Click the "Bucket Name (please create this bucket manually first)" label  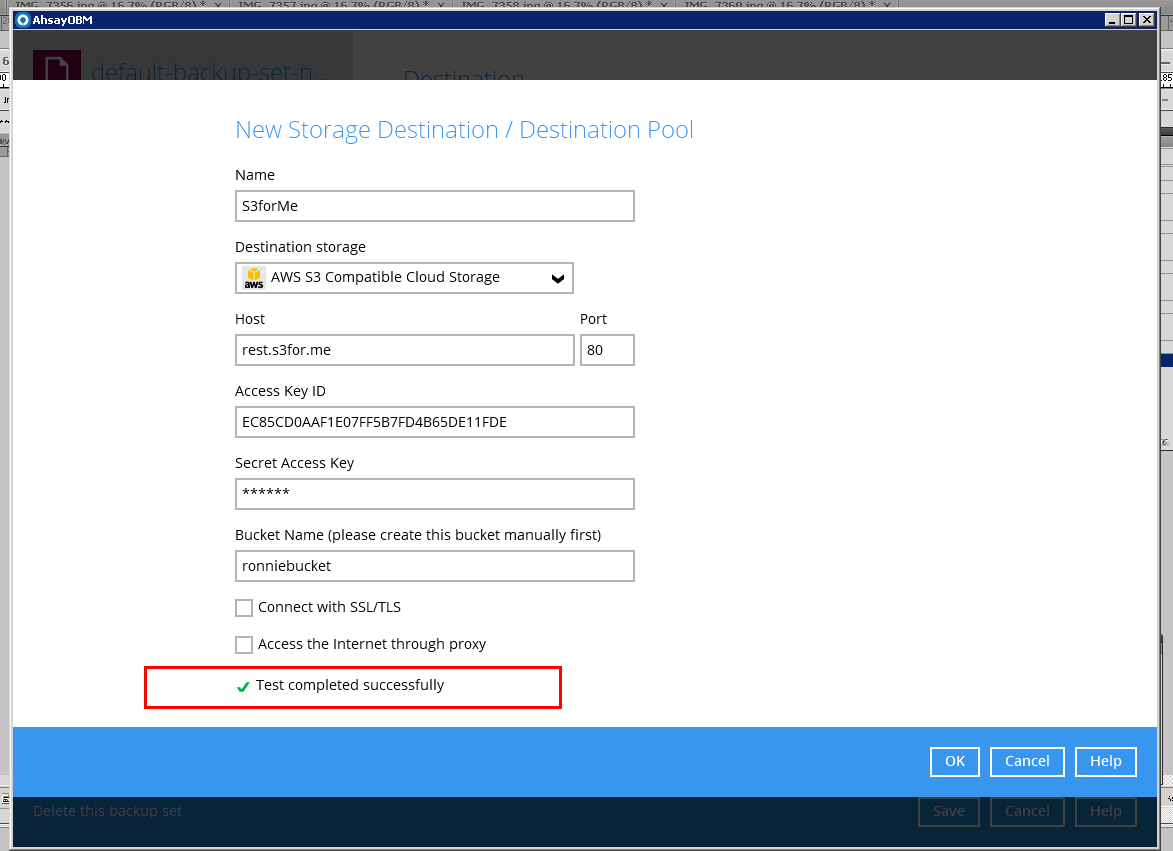(x=418, y=535)
